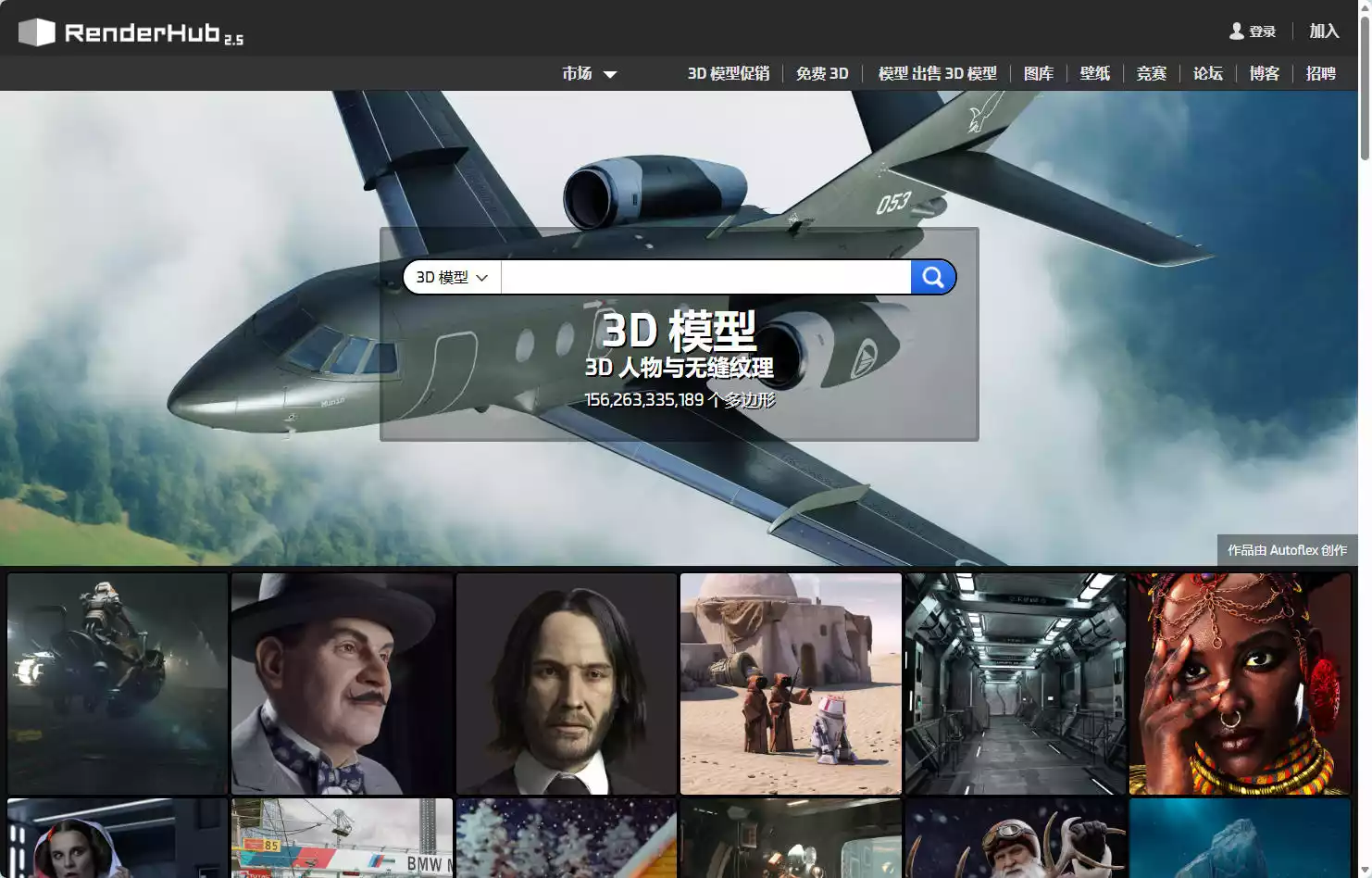1372x878 pixels.
Task: Visit the 博客 blog link
Action: click(x=1265, y=73)
